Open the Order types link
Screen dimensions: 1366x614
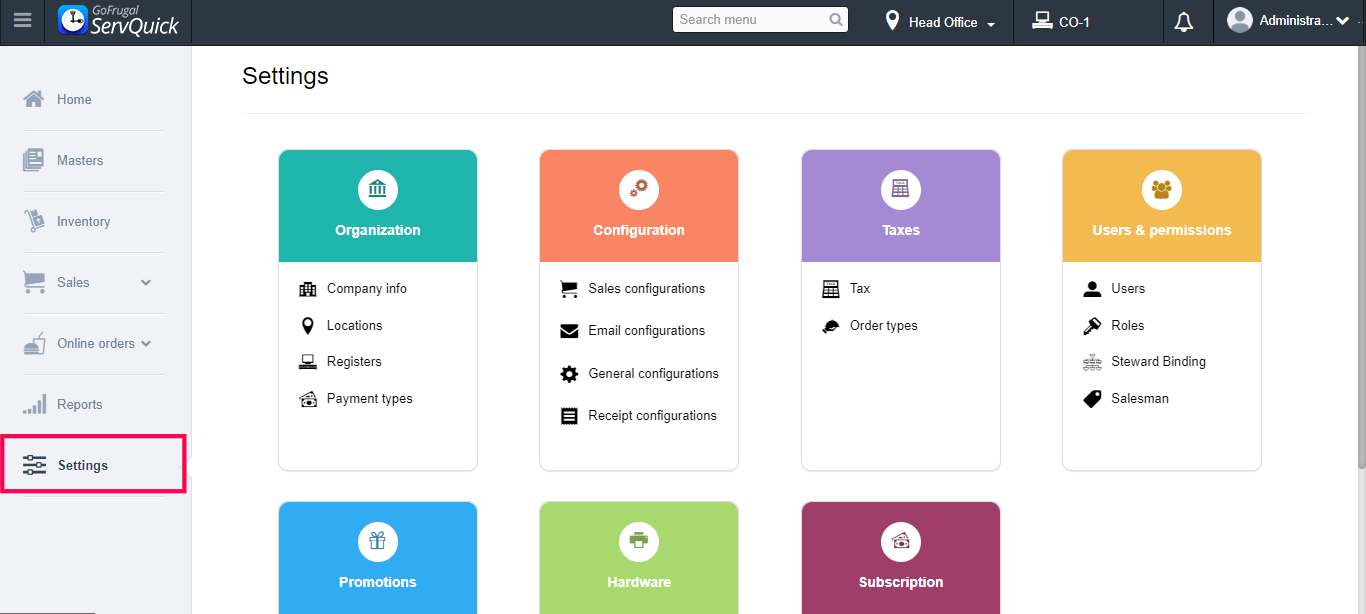click(884, 325)
